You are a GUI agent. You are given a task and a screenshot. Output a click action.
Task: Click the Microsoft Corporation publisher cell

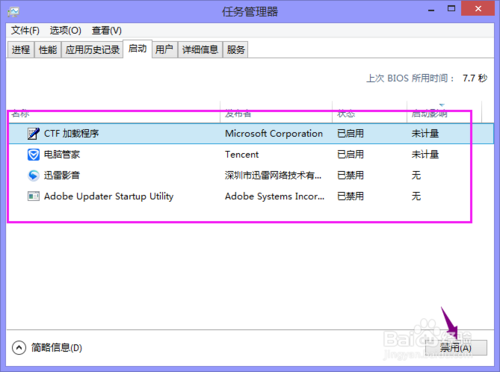(274, 134)
